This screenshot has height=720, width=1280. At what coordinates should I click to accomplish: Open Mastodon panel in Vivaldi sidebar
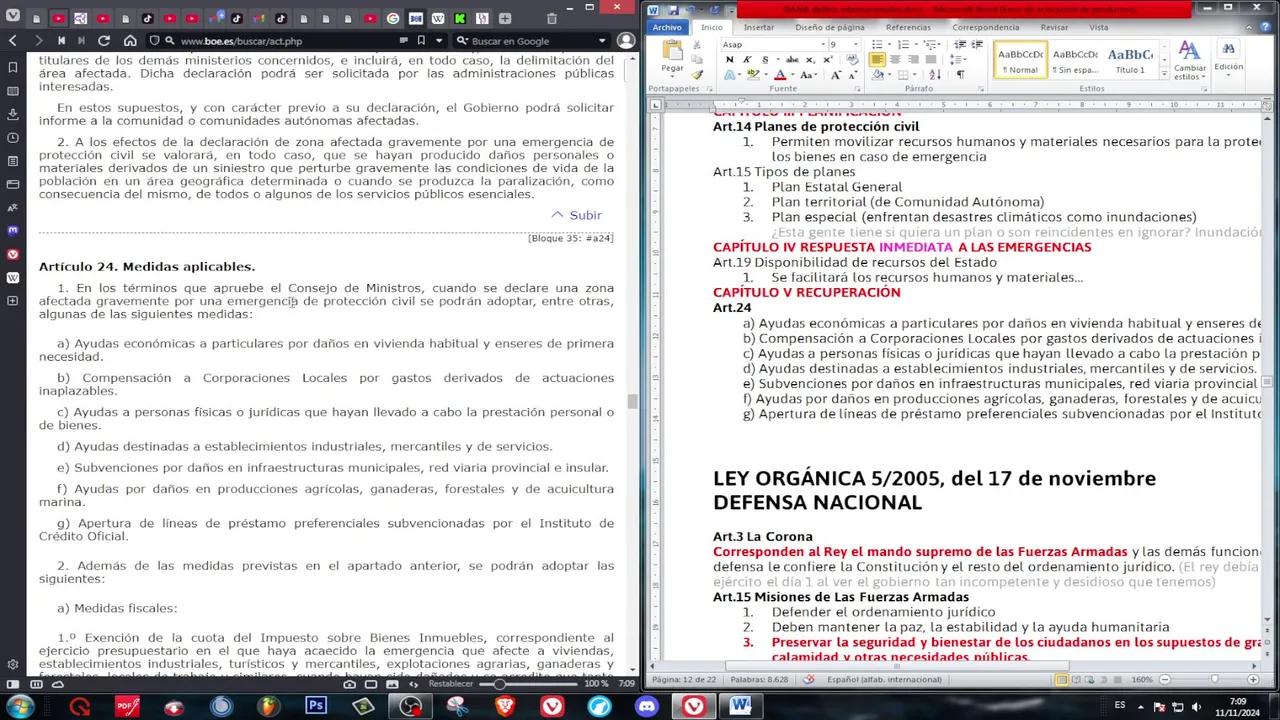13,231
